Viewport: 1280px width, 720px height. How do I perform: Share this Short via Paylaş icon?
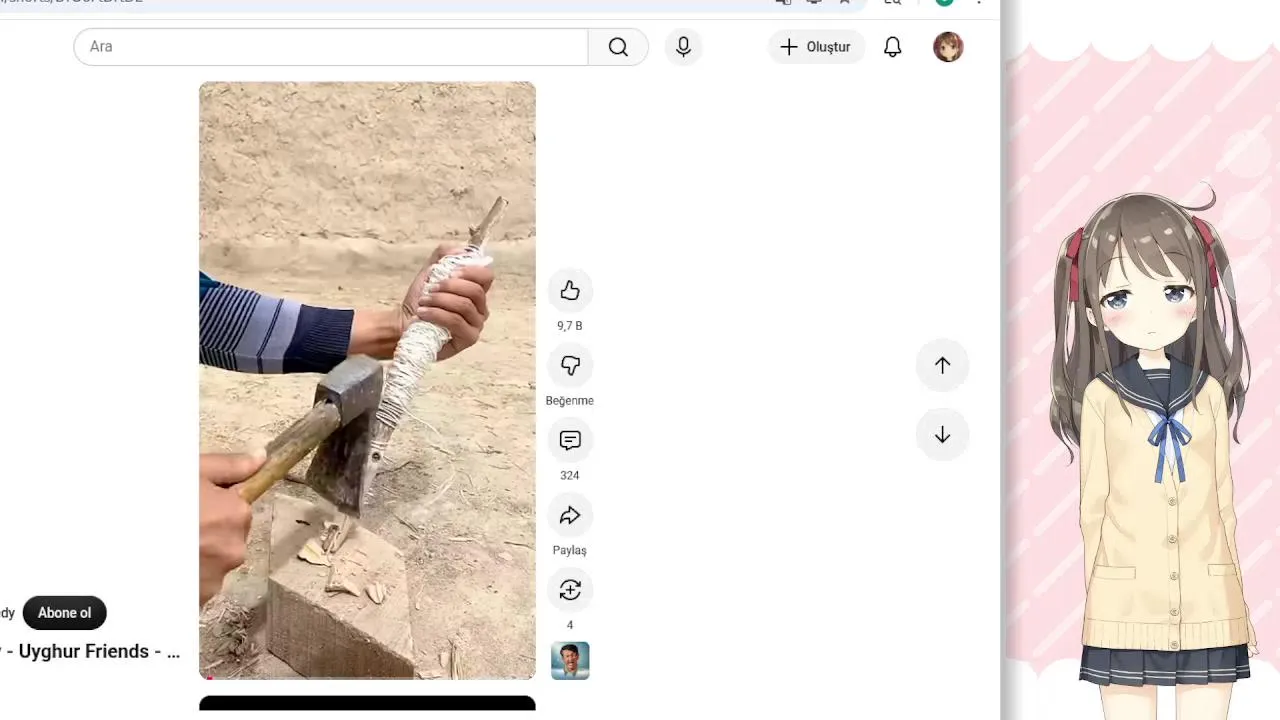pyautogui.click(x=570, y=515)
